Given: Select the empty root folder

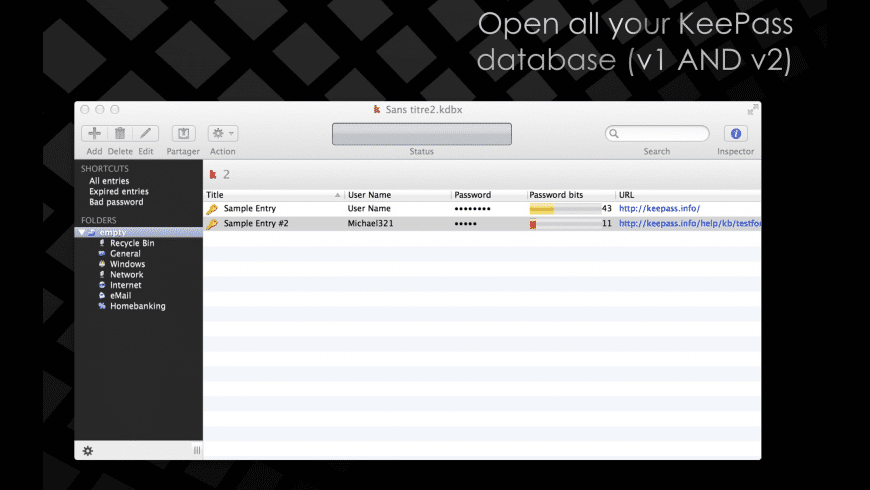Looking at the screenshot, I should 139,233.
